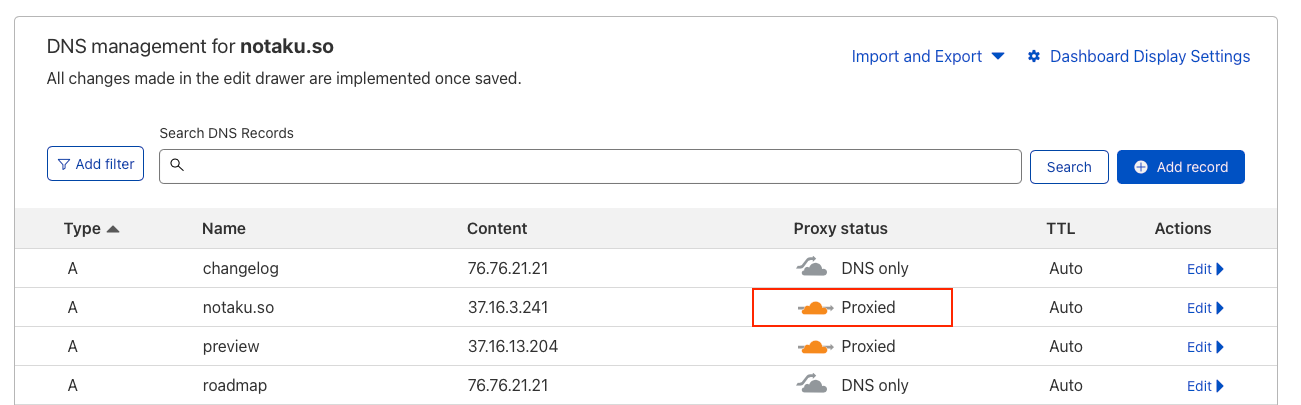Sort records by the Type column arrow
1301x405 pixels.
point(113,229)
